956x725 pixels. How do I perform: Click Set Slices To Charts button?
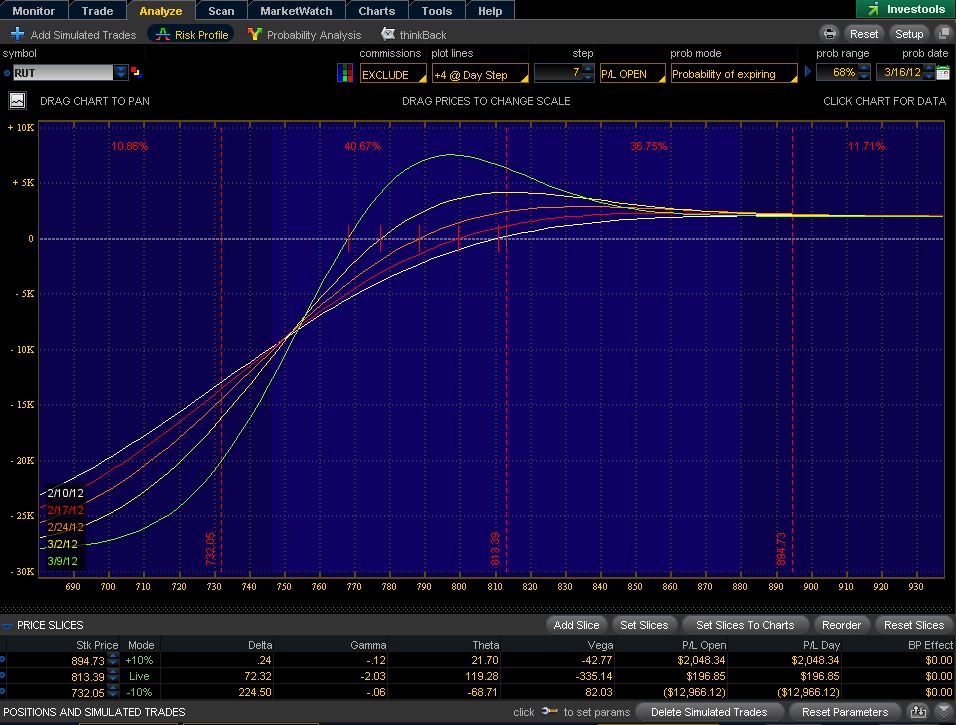click(745, 625)
